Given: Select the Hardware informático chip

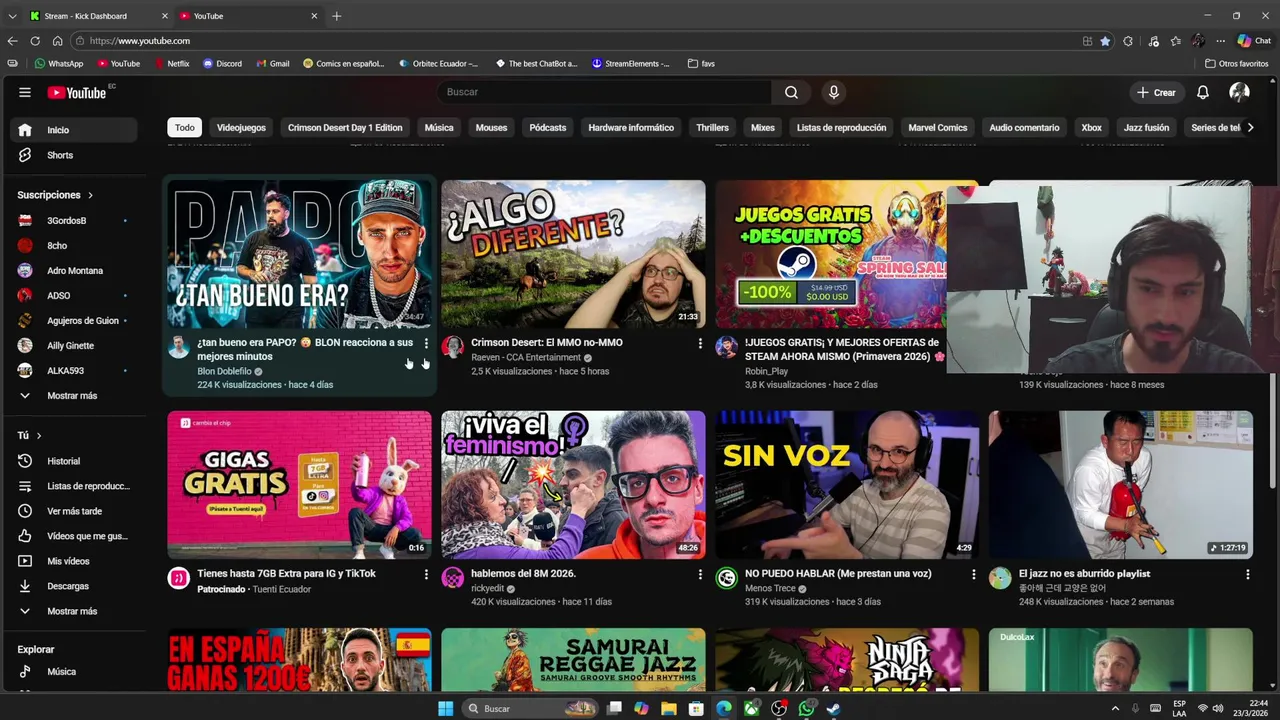Looking at the screenshot, I should (631, 128).
